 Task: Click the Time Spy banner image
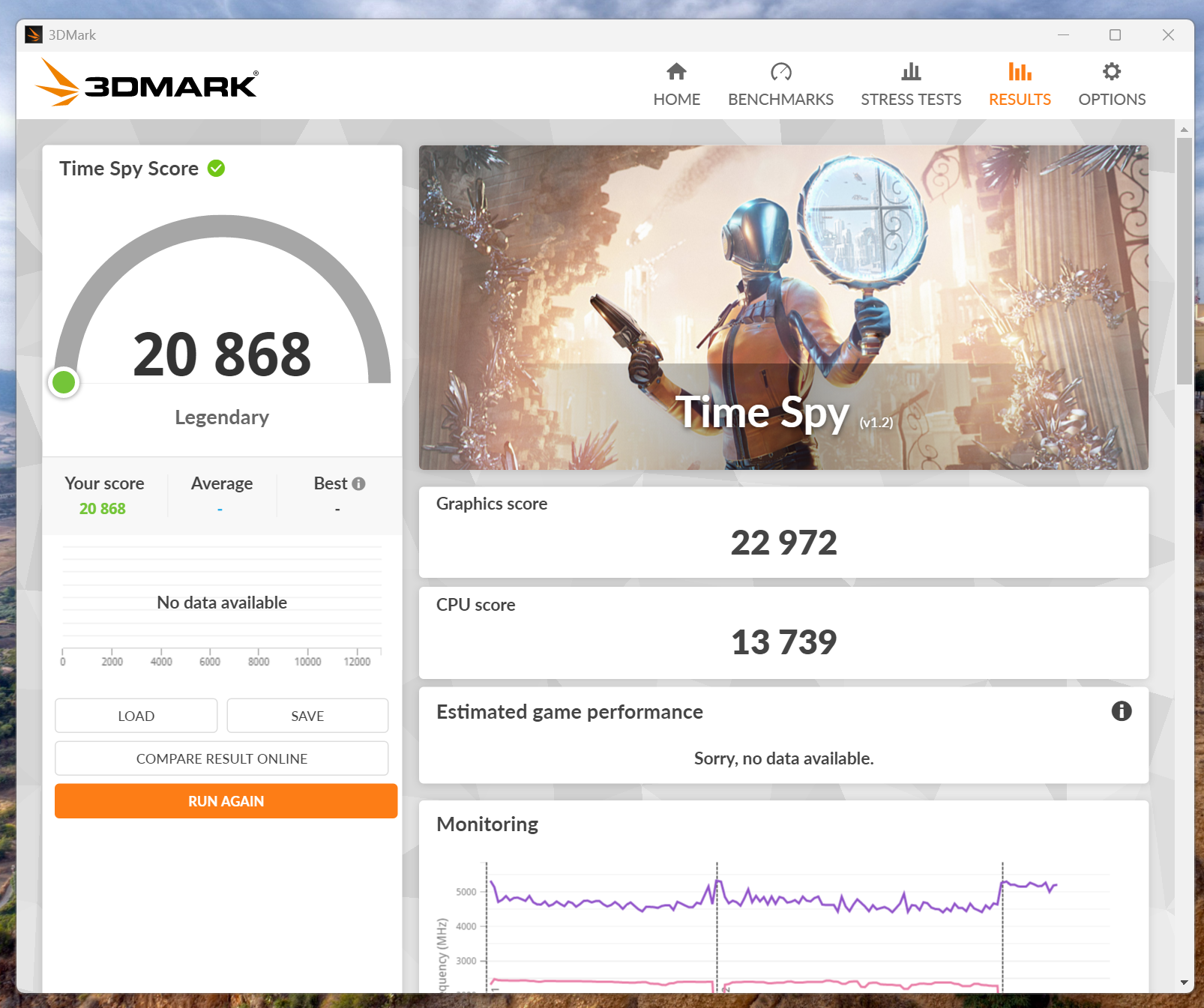(783, 307)
